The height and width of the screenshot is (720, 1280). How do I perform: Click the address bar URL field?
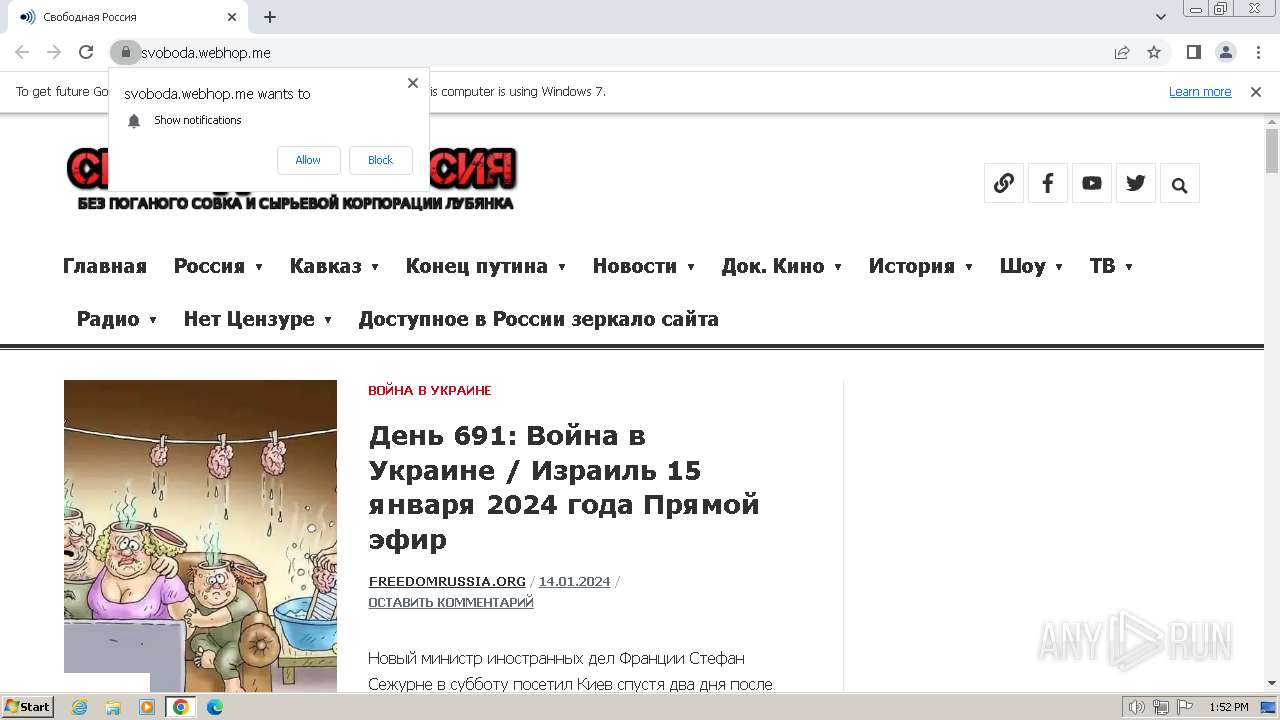click(x=620, y=52)
